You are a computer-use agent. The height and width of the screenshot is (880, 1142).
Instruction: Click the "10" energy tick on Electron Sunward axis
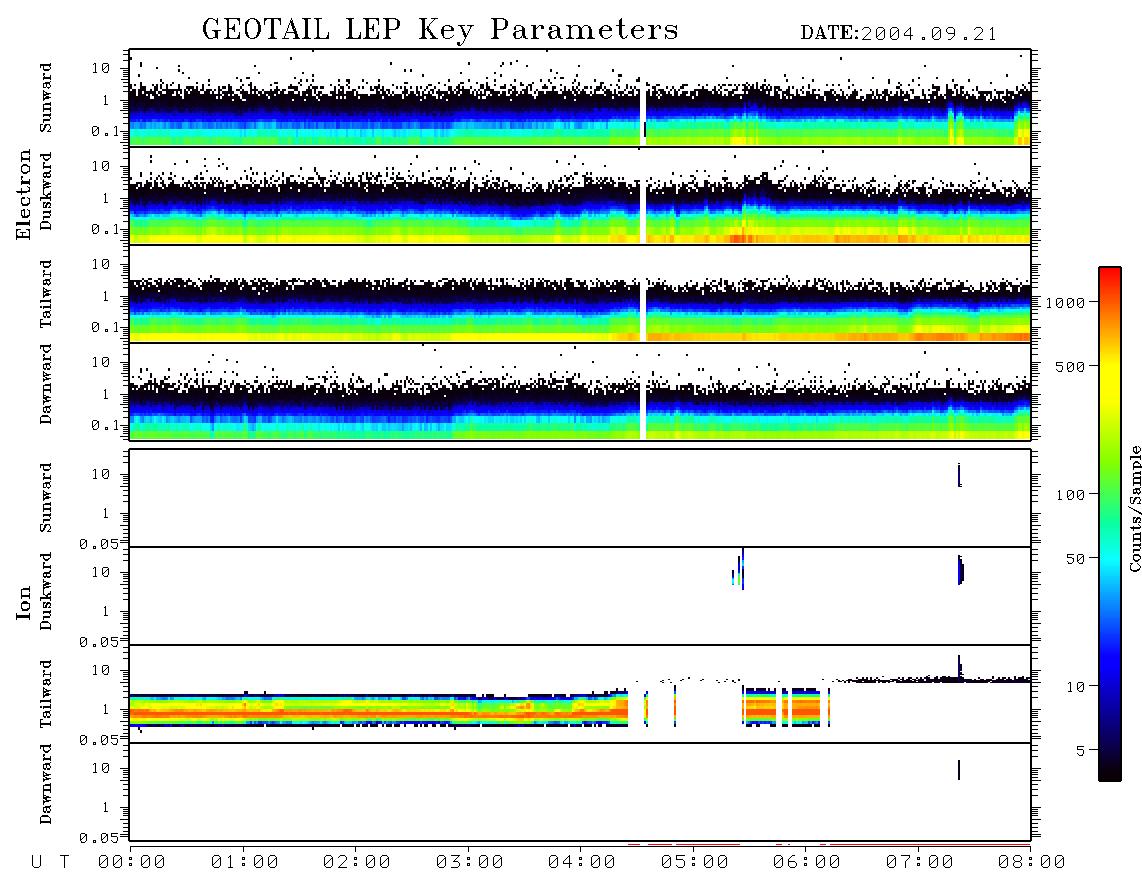101,68
